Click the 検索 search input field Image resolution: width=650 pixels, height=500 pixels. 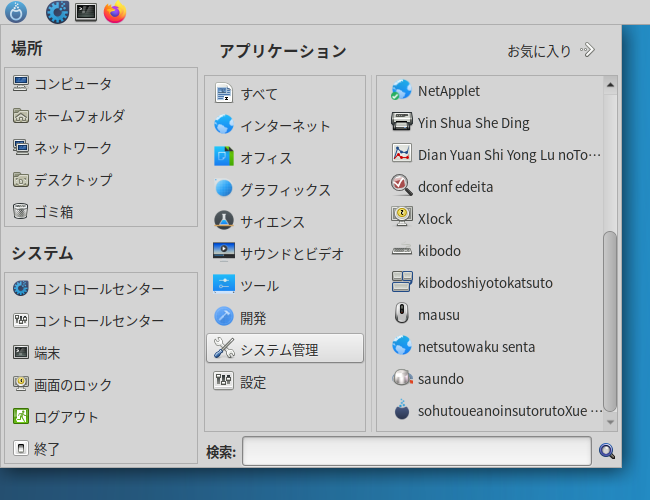coord(417,451)
